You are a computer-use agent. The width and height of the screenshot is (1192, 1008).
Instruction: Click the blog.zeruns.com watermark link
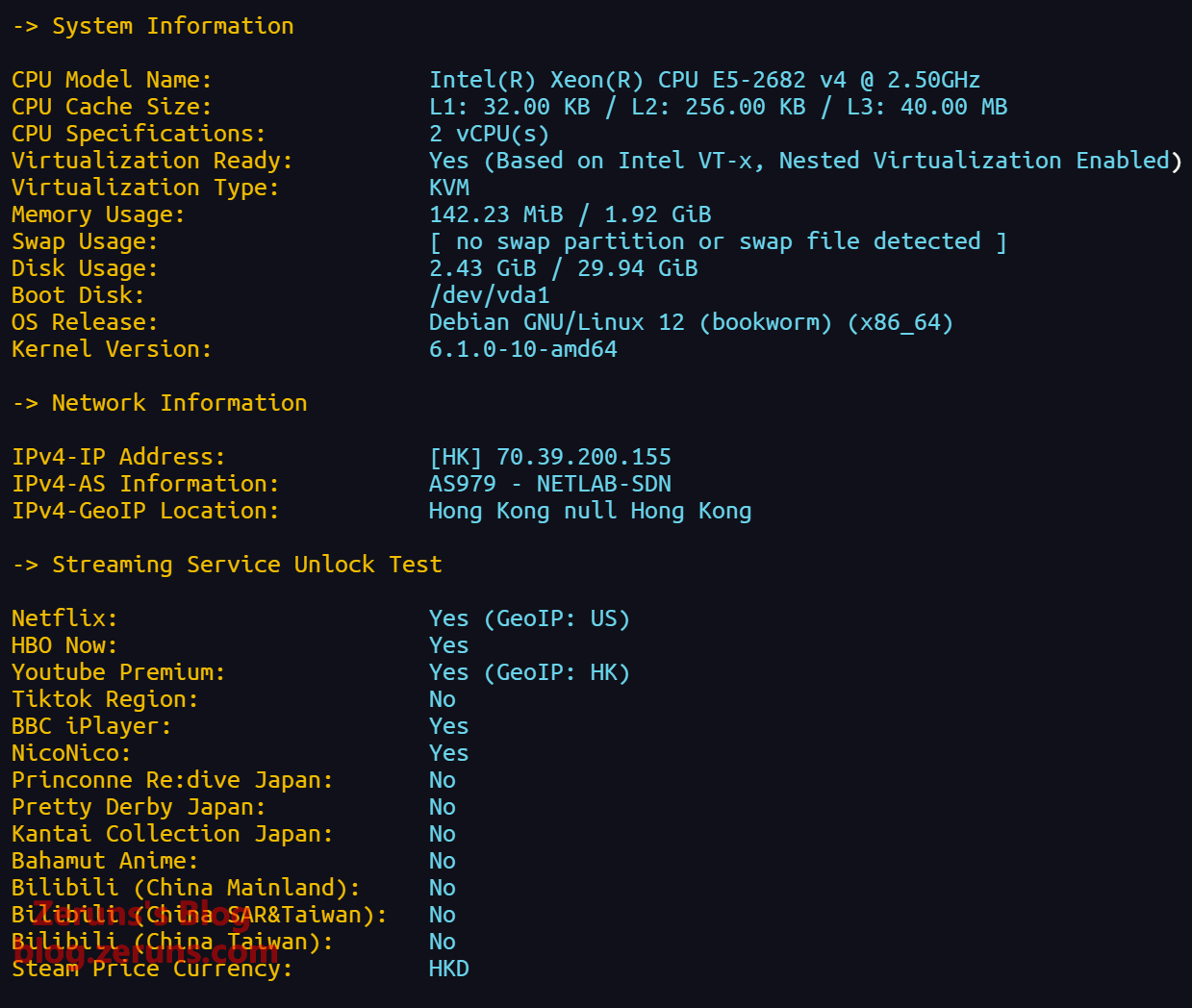146,952
